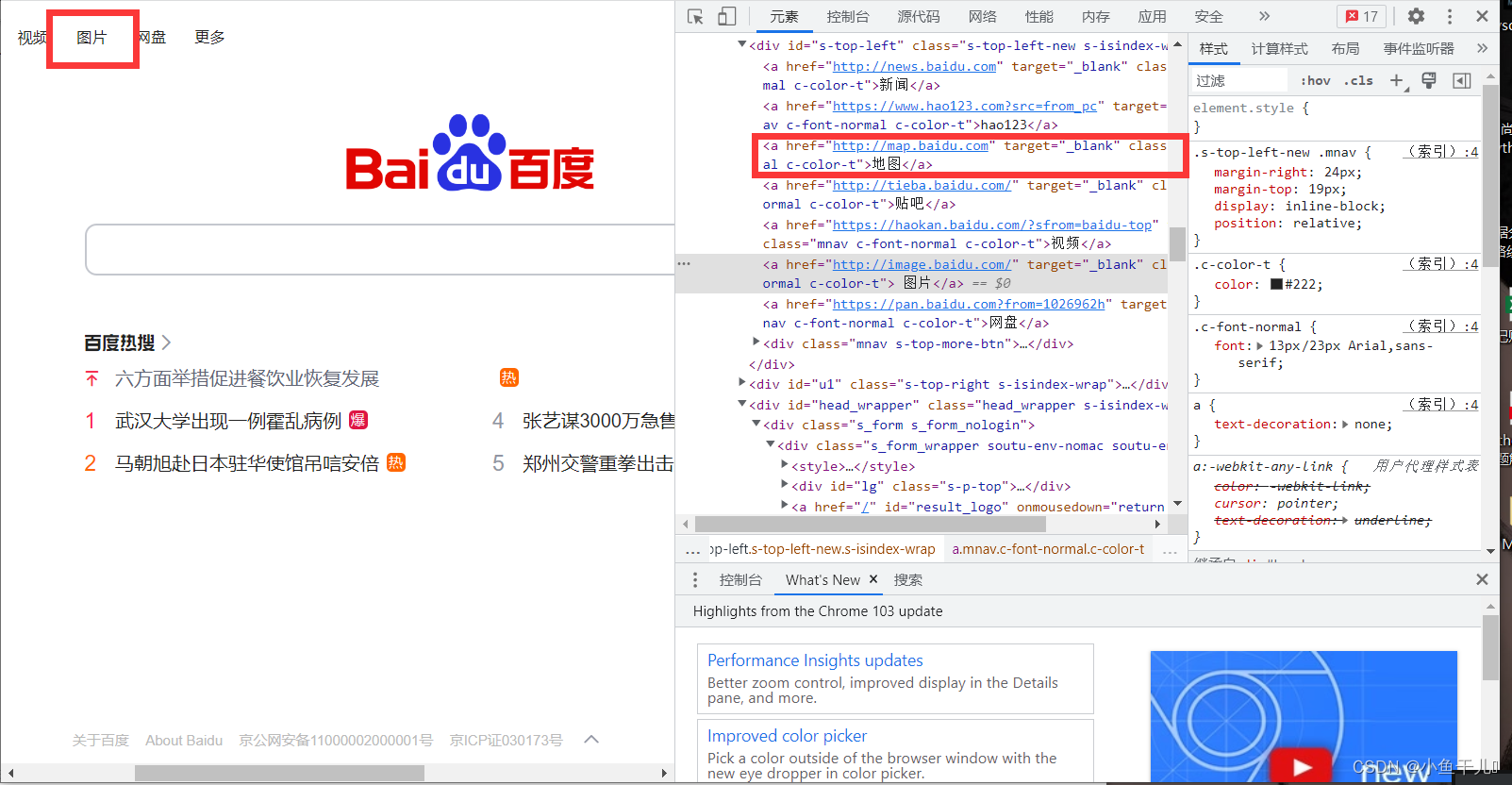Toggle :hov element state panel
1512x785 pixels.
pyautogui.click(x=1316, y=80)
